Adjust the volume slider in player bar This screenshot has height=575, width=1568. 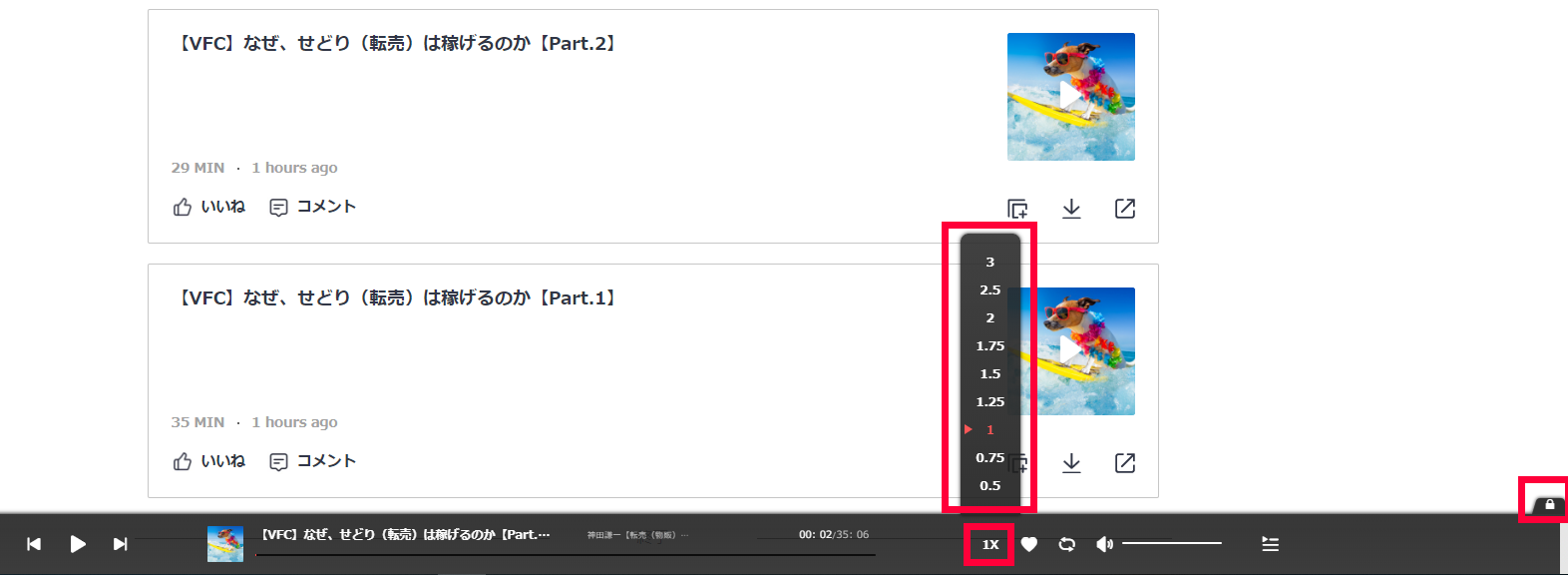pyautogui.click(x=1172, y=543)
